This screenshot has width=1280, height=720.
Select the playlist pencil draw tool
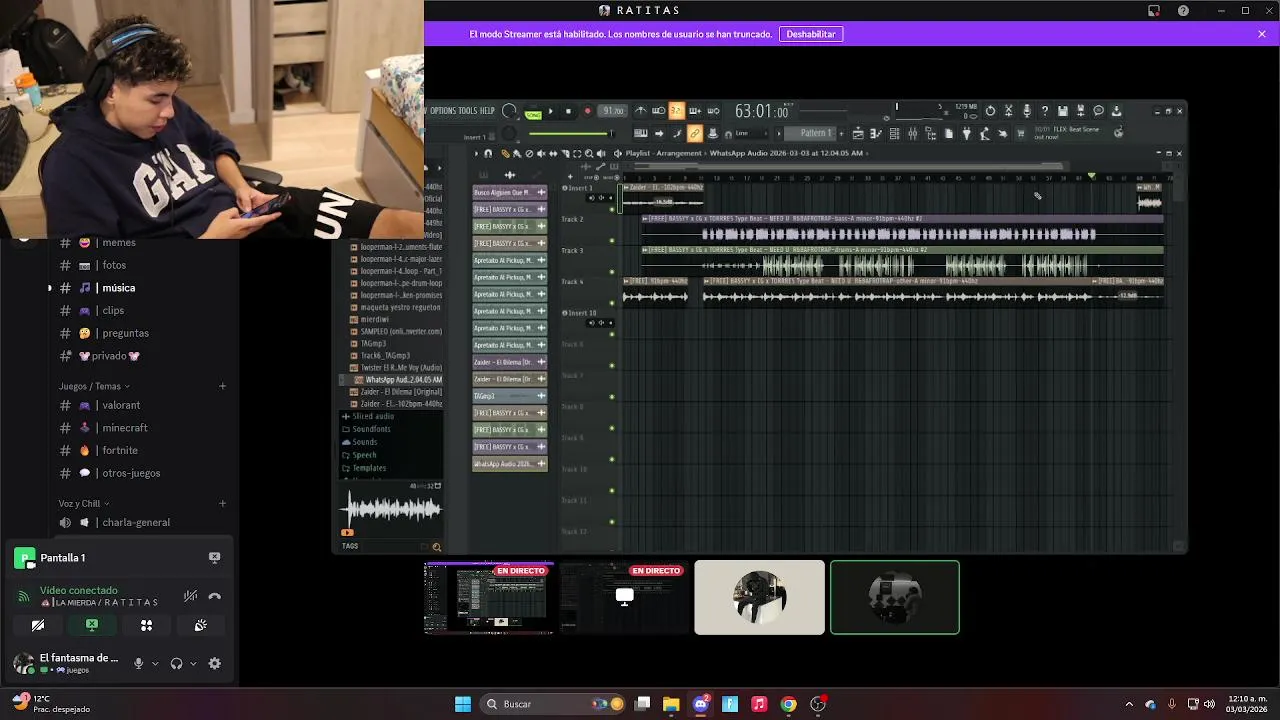point(505,154)
